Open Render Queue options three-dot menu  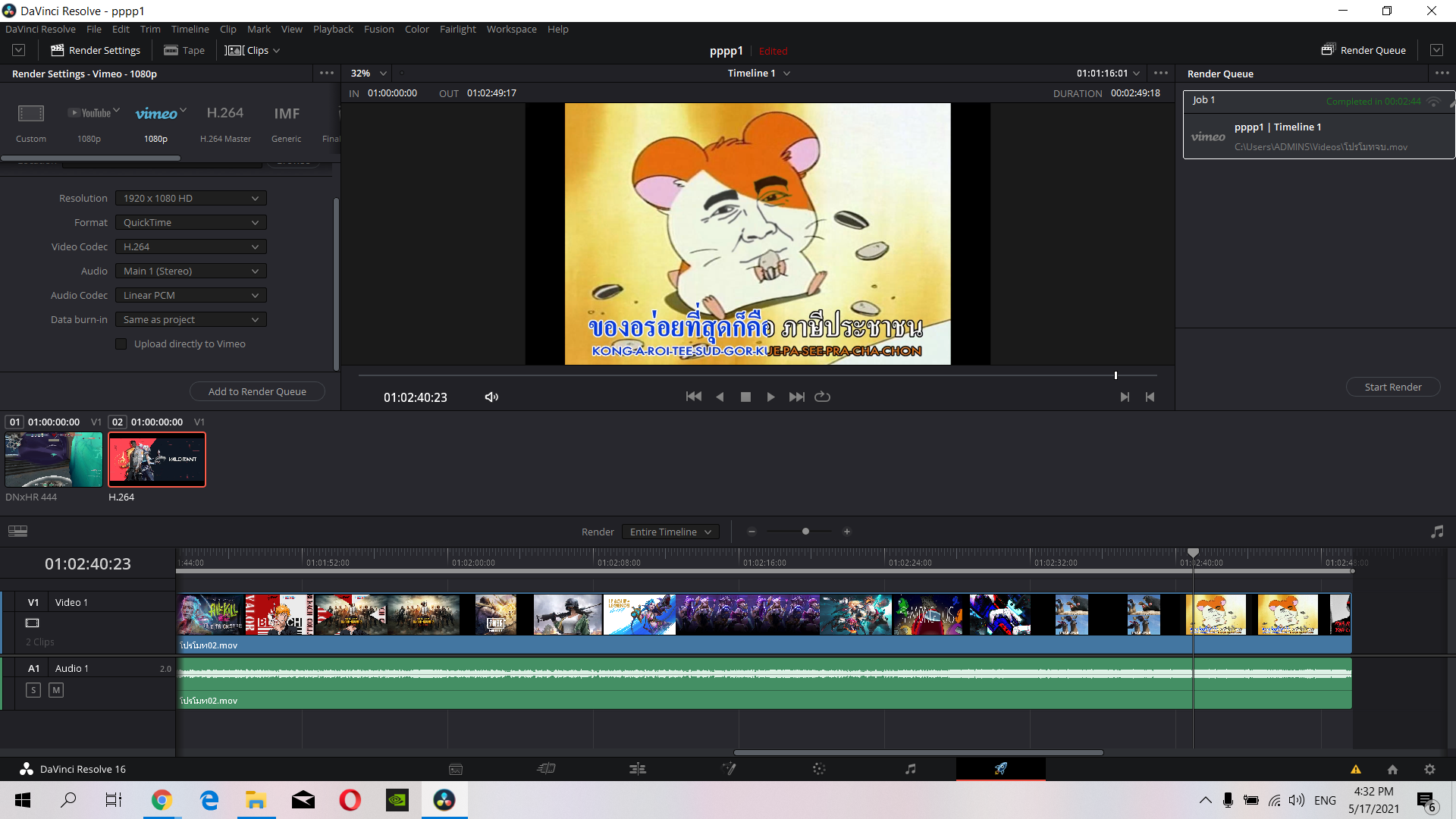click(x=1442, y=74)
